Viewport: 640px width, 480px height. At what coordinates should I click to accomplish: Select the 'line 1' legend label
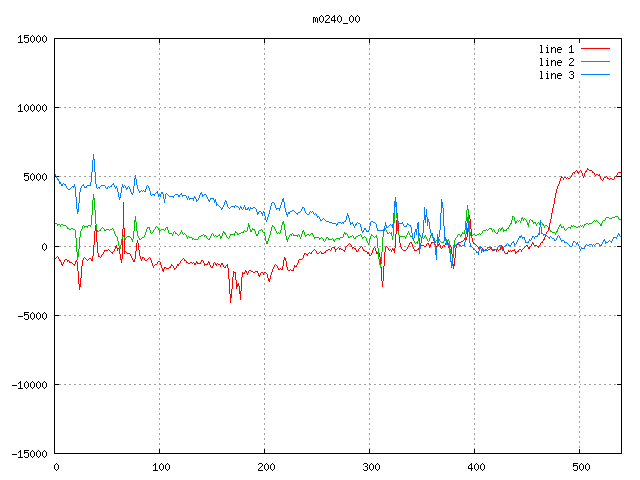557,48
